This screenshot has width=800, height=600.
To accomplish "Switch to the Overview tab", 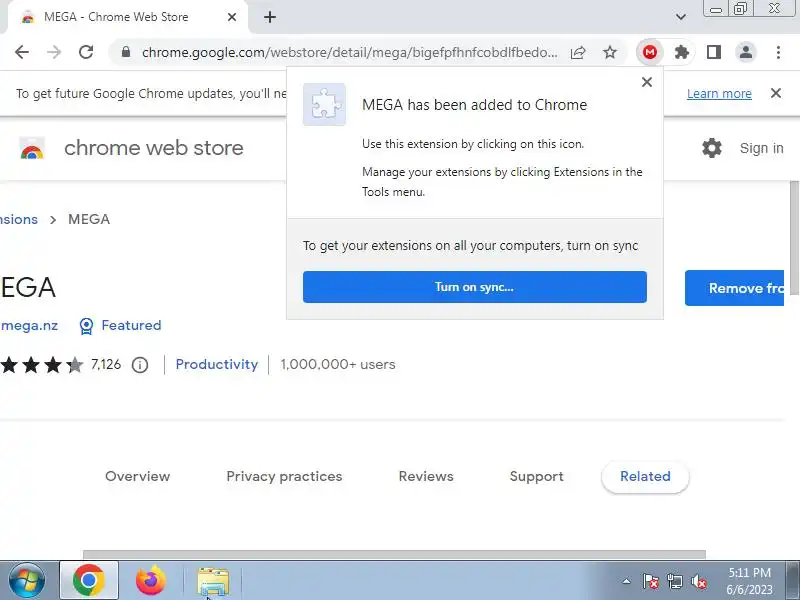I will 138,477.
